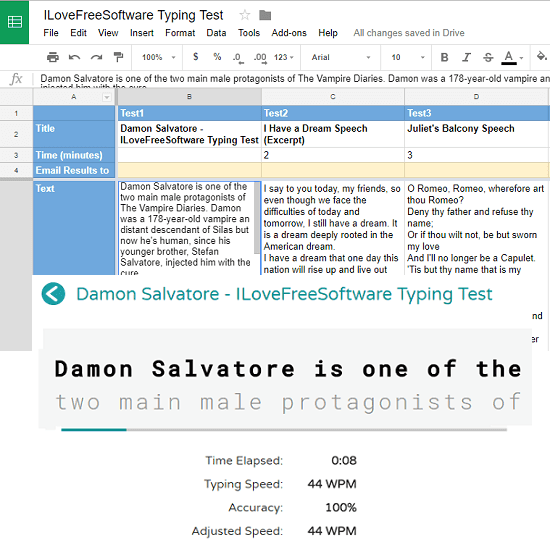The width and height of the screenshot is (550, 540).
Task: Select column C header
Action: click(333, 96)
